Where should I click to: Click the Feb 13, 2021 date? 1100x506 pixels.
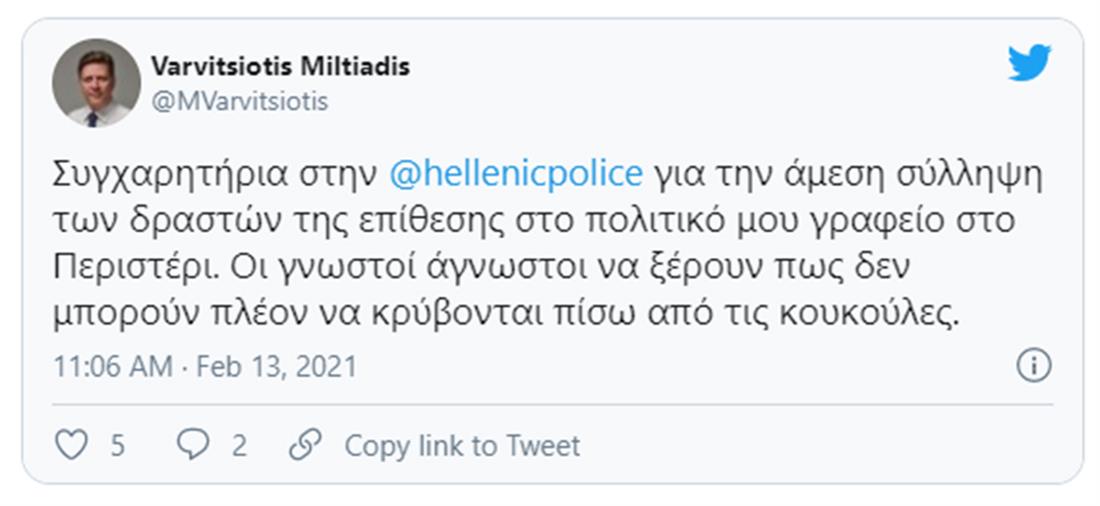click(276, 366)
